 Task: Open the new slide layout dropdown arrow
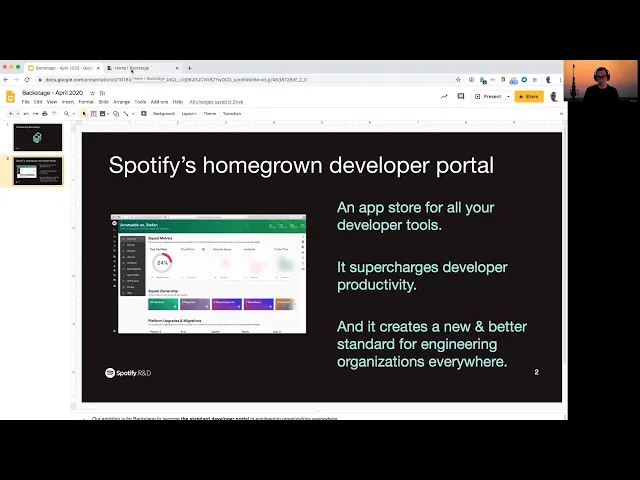(x=18, y=113)
